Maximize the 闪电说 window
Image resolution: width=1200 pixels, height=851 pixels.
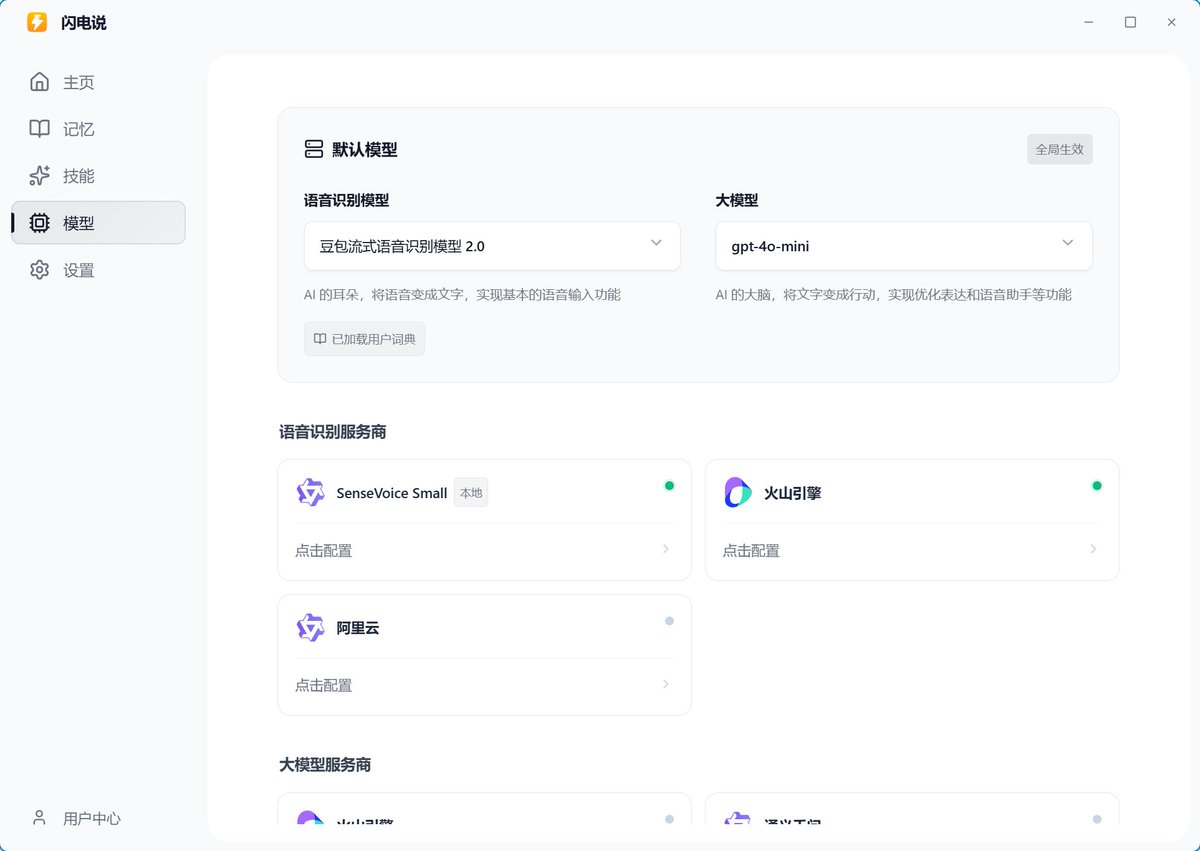(x=1130, y=22)
